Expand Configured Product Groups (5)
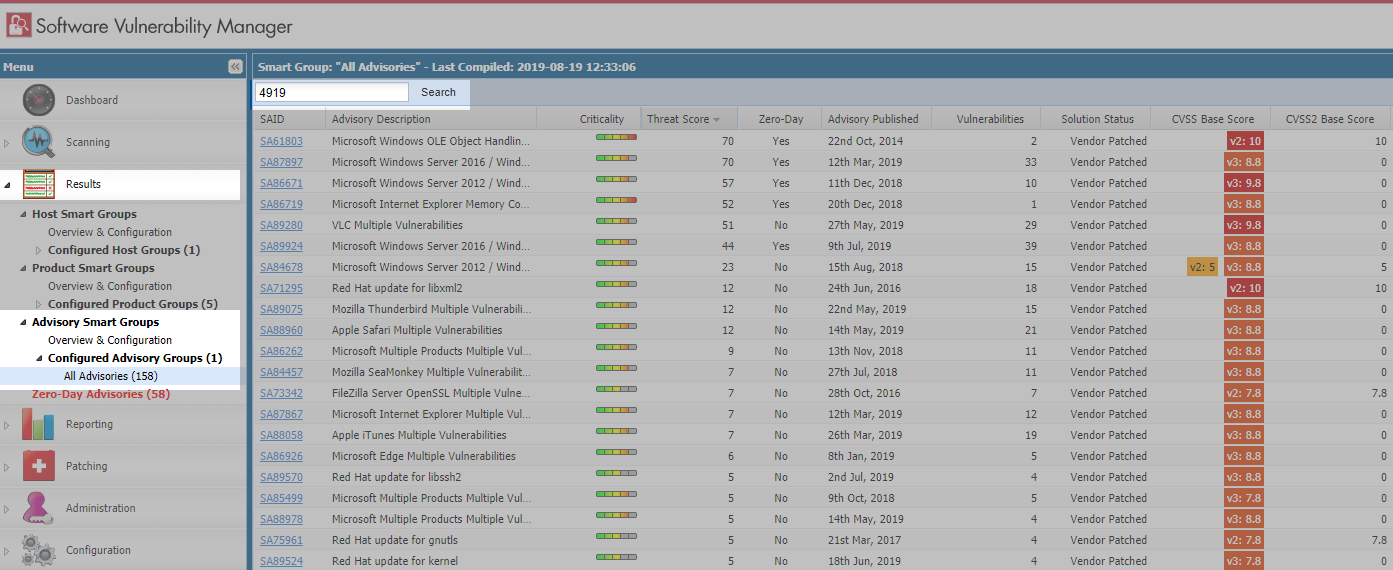The image size is (1393, 570). tap(39, 304)
